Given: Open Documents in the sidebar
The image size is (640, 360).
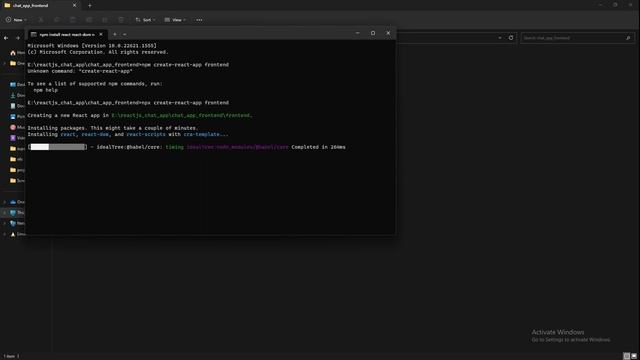Looking at the screenshot, I should tap(17, 106).
